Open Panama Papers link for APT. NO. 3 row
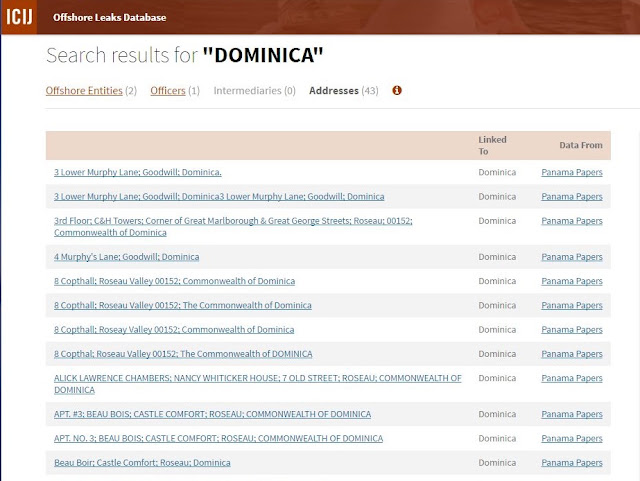The height and width of the screenshot is (481, 640). pos(571,439)
